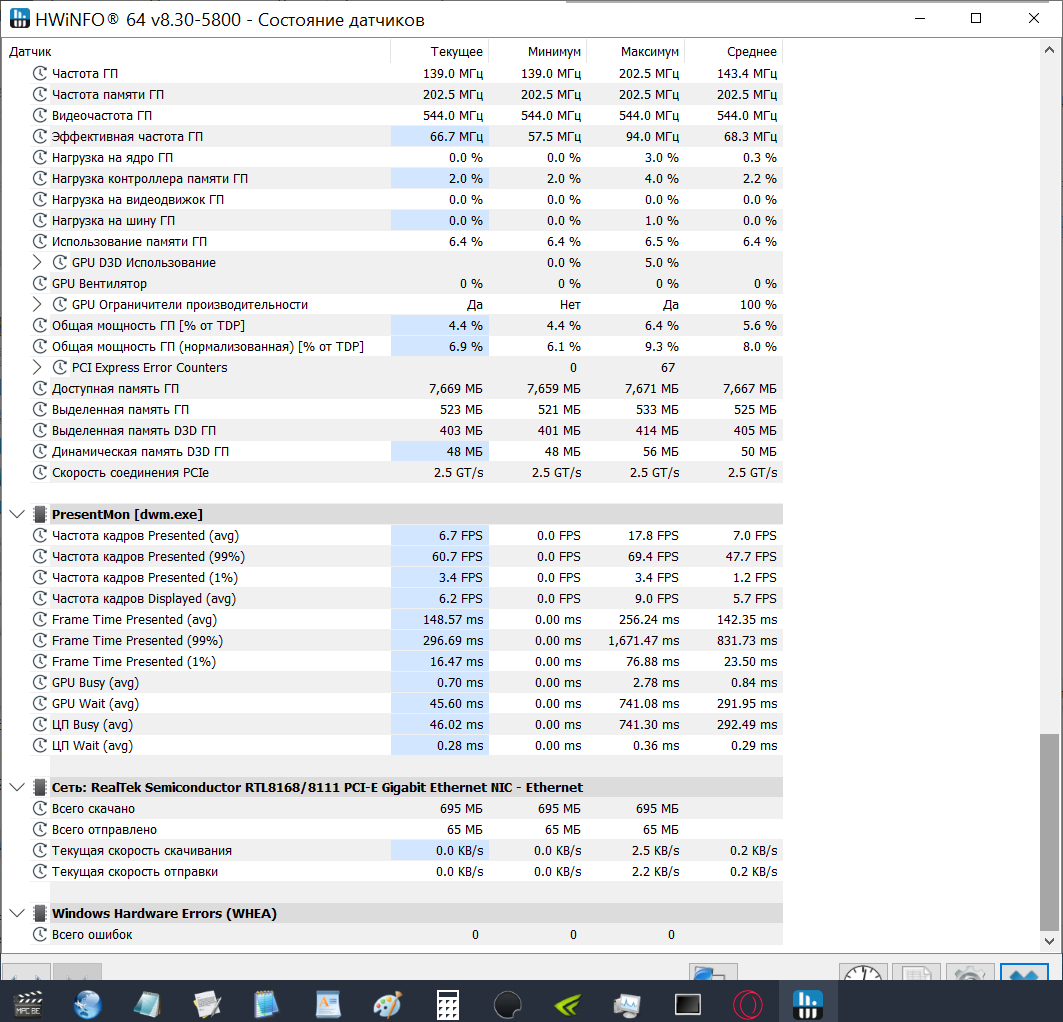This screenshot has height=1022, width=1063.
Task: Open MPC-BE player from the taskbar
Action: (28, 1004)
